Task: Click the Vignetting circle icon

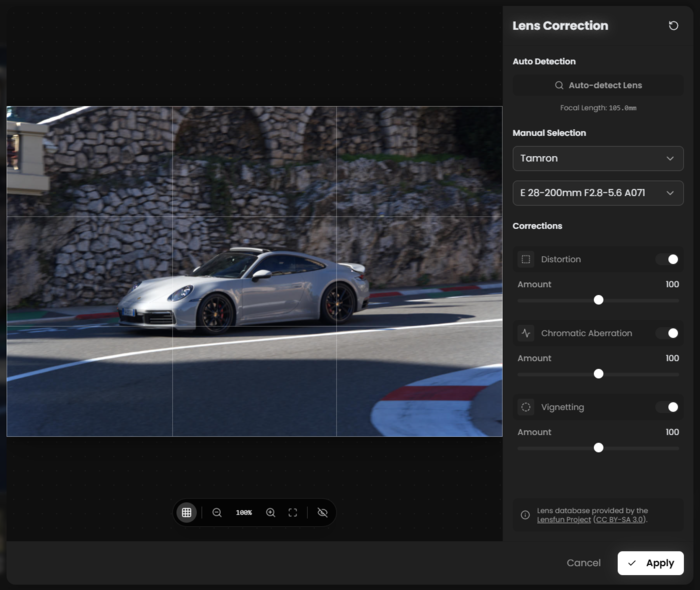Action: tap(526, 407)
